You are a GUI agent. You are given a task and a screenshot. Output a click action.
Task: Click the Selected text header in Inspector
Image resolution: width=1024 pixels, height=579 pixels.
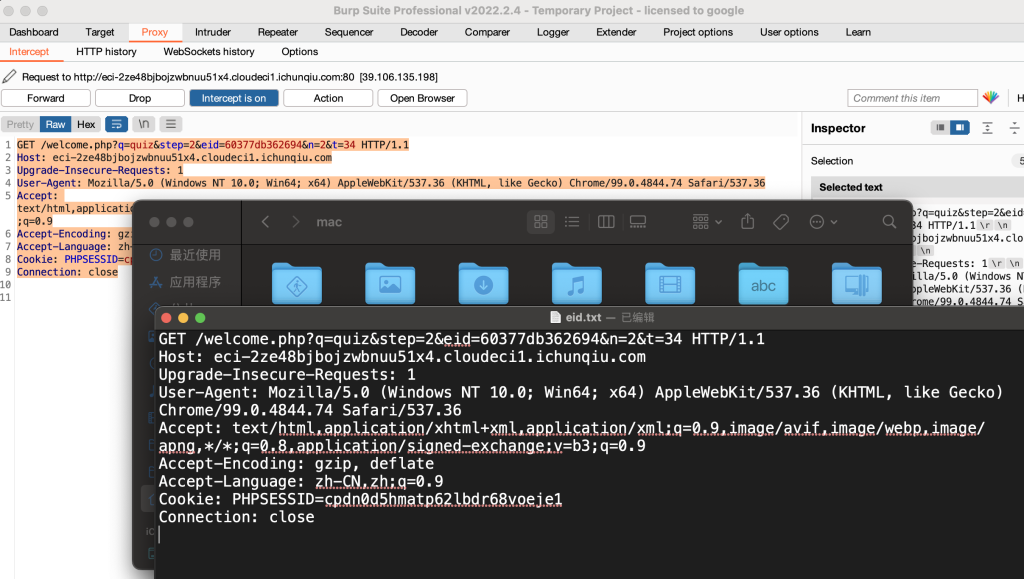click(x=918, y=187)
